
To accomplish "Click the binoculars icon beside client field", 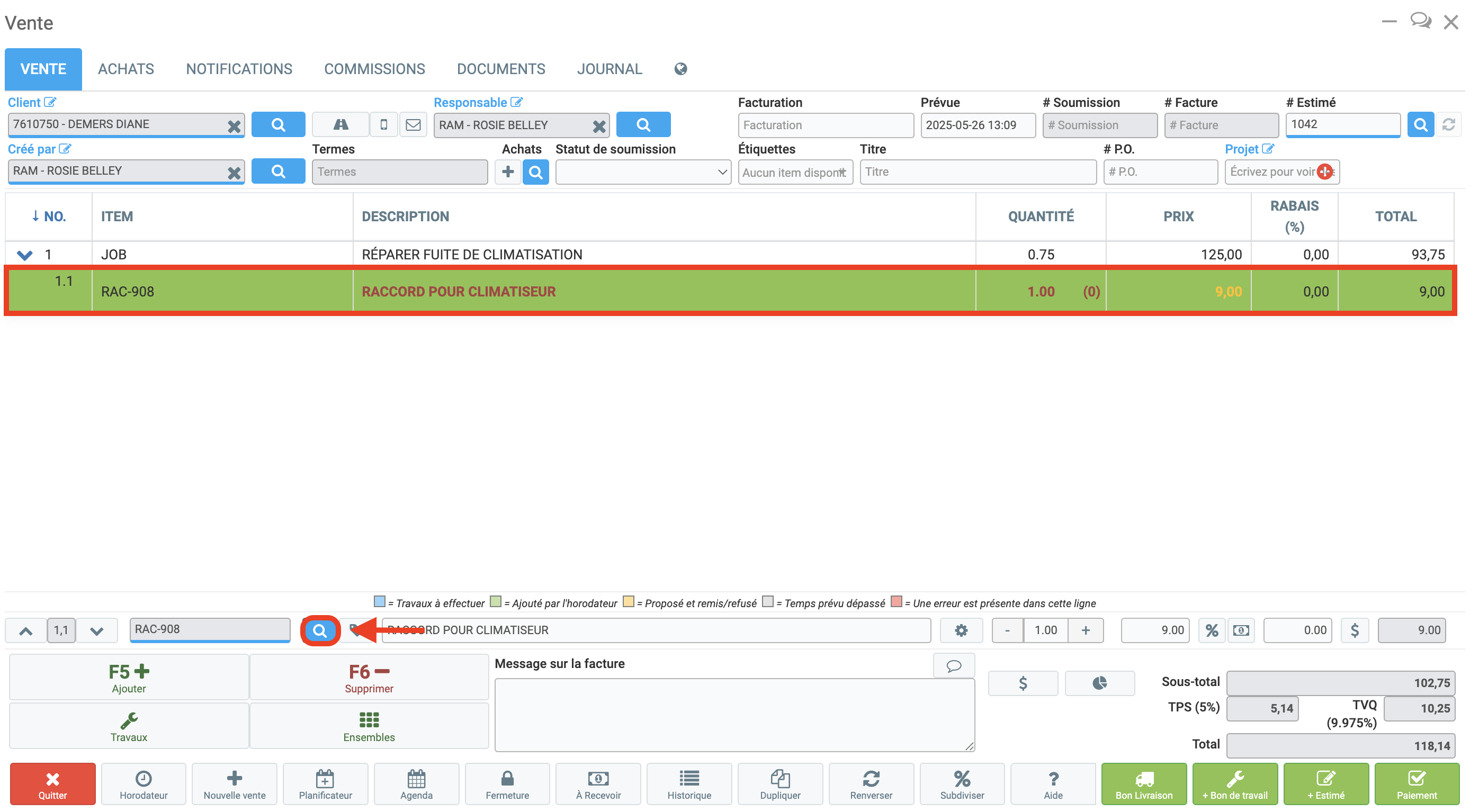I will 340,124.
